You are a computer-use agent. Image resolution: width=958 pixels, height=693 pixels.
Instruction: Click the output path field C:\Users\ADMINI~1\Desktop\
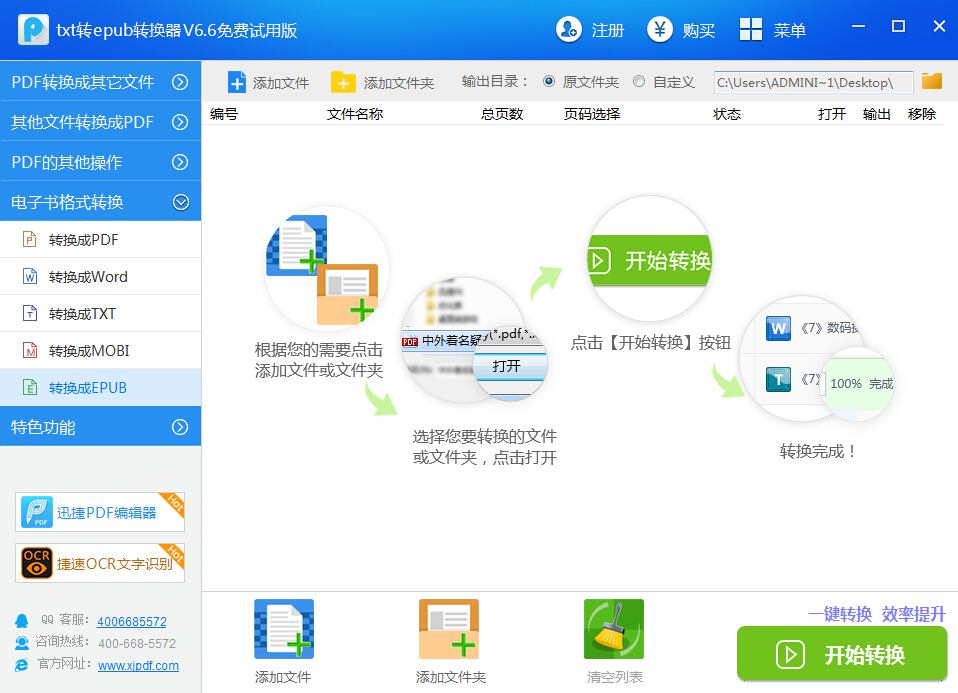[813, 82]
